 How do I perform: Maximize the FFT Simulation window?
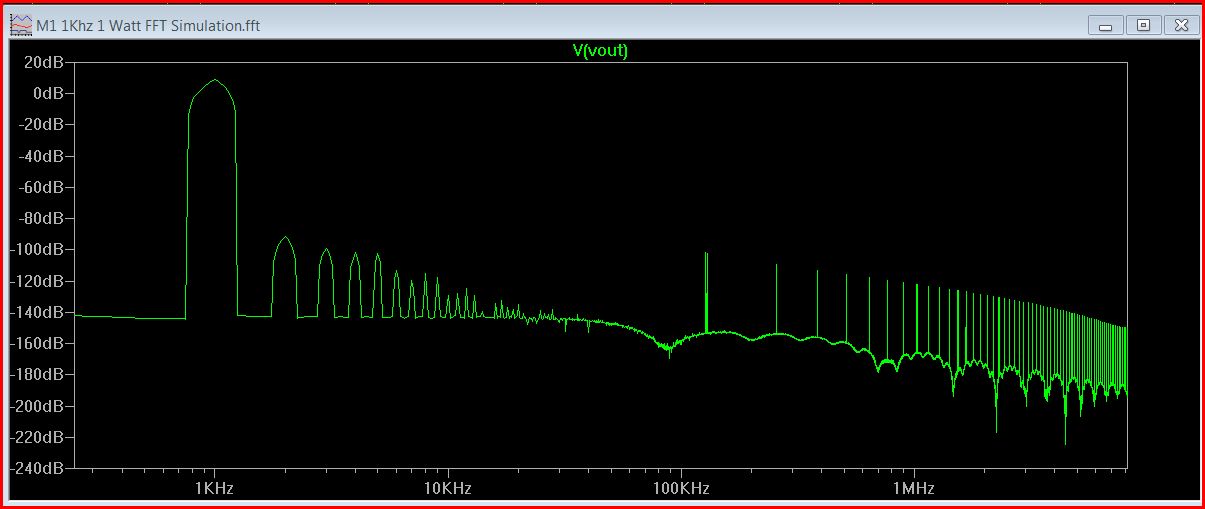[x=1144, y=26]
